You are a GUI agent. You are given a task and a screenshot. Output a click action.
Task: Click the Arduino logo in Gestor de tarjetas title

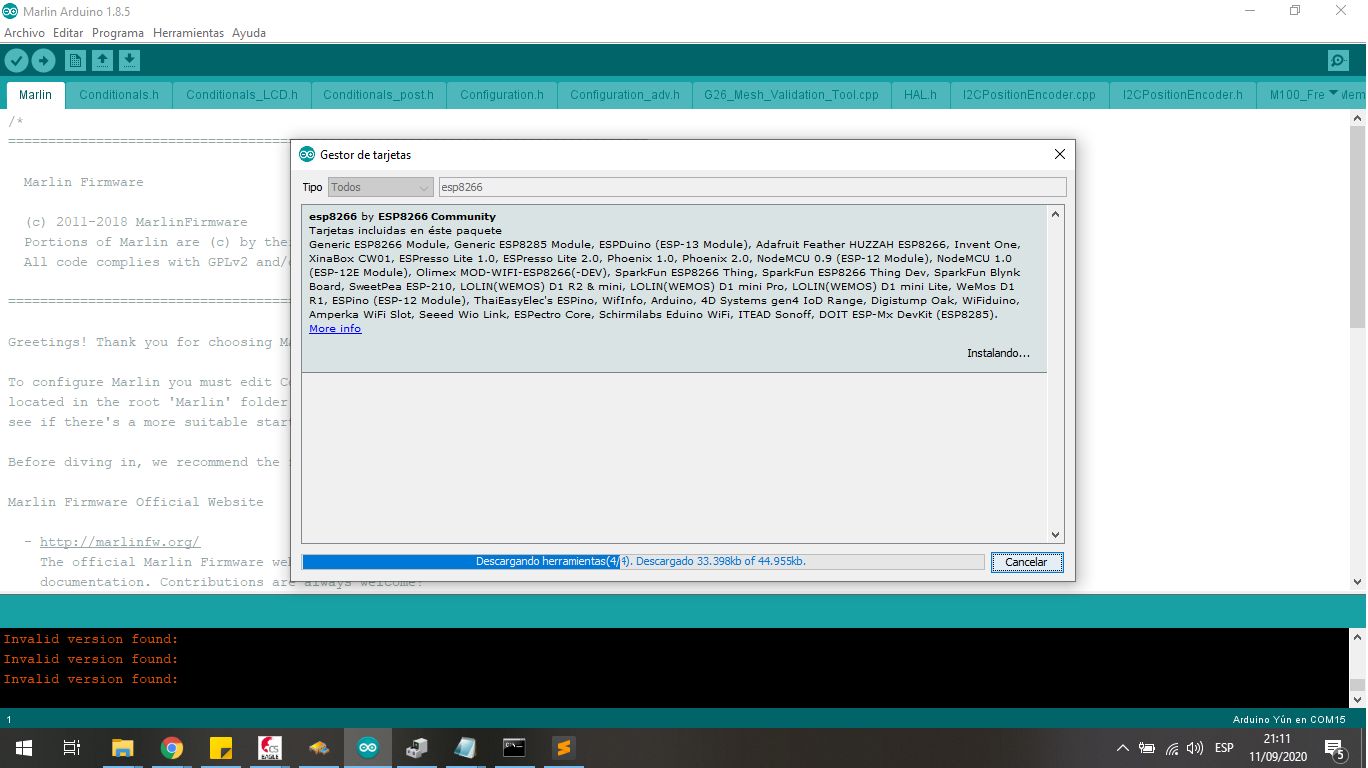point(307,155)
